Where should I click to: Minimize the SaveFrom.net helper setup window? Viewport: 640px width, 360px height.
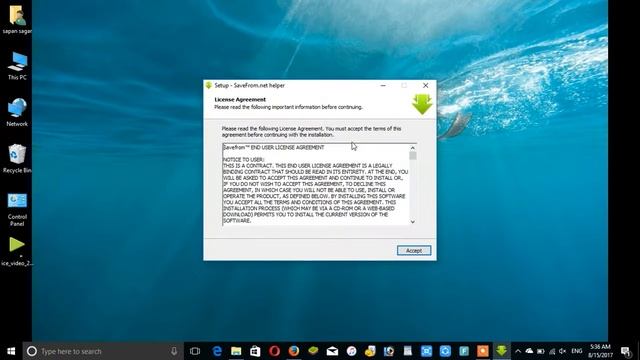[383, 85]
